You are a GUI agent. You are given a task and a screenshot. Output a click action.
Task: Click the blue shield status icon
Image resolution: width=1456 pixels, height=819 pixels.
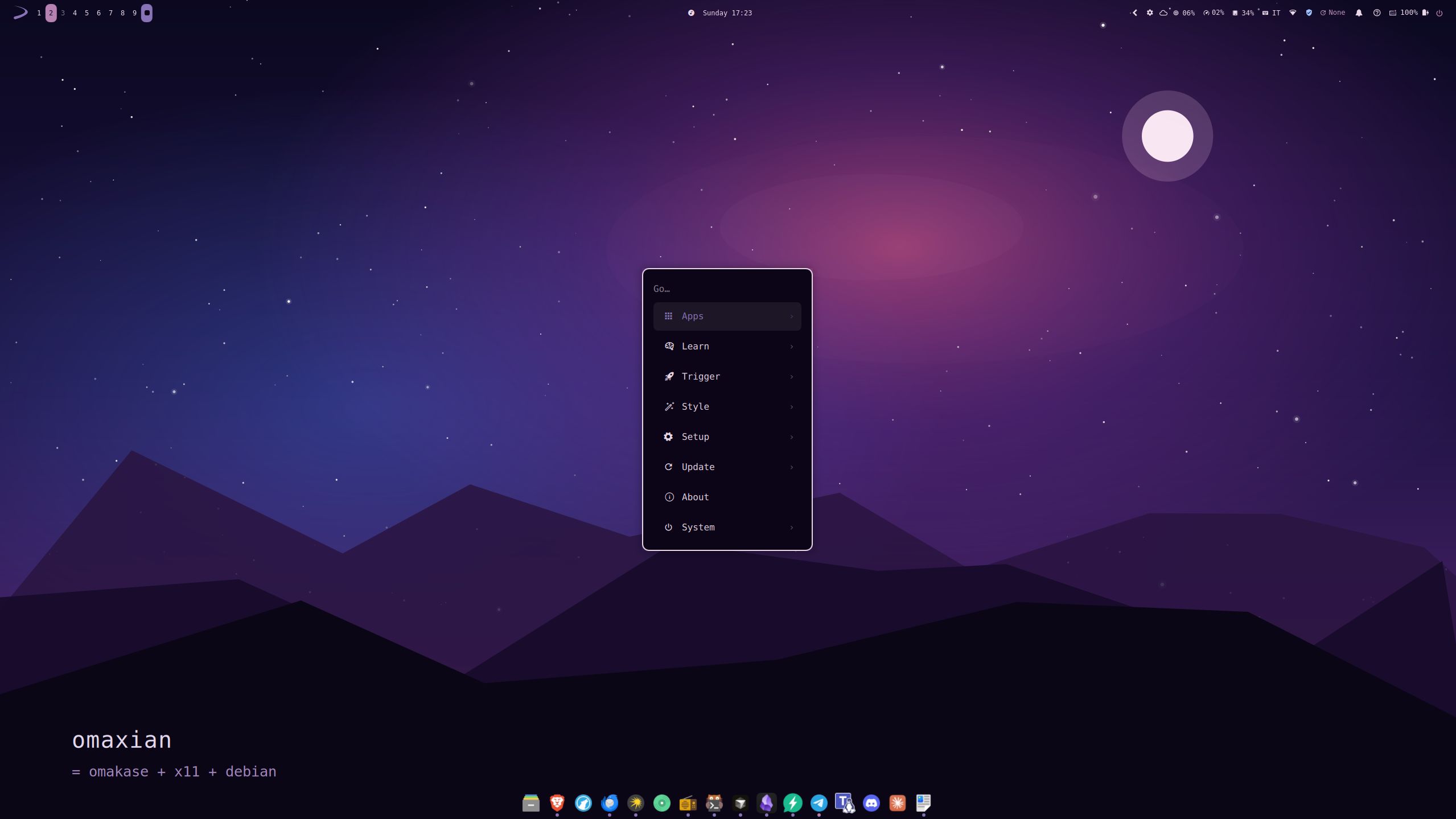(x=1309, y=13)
